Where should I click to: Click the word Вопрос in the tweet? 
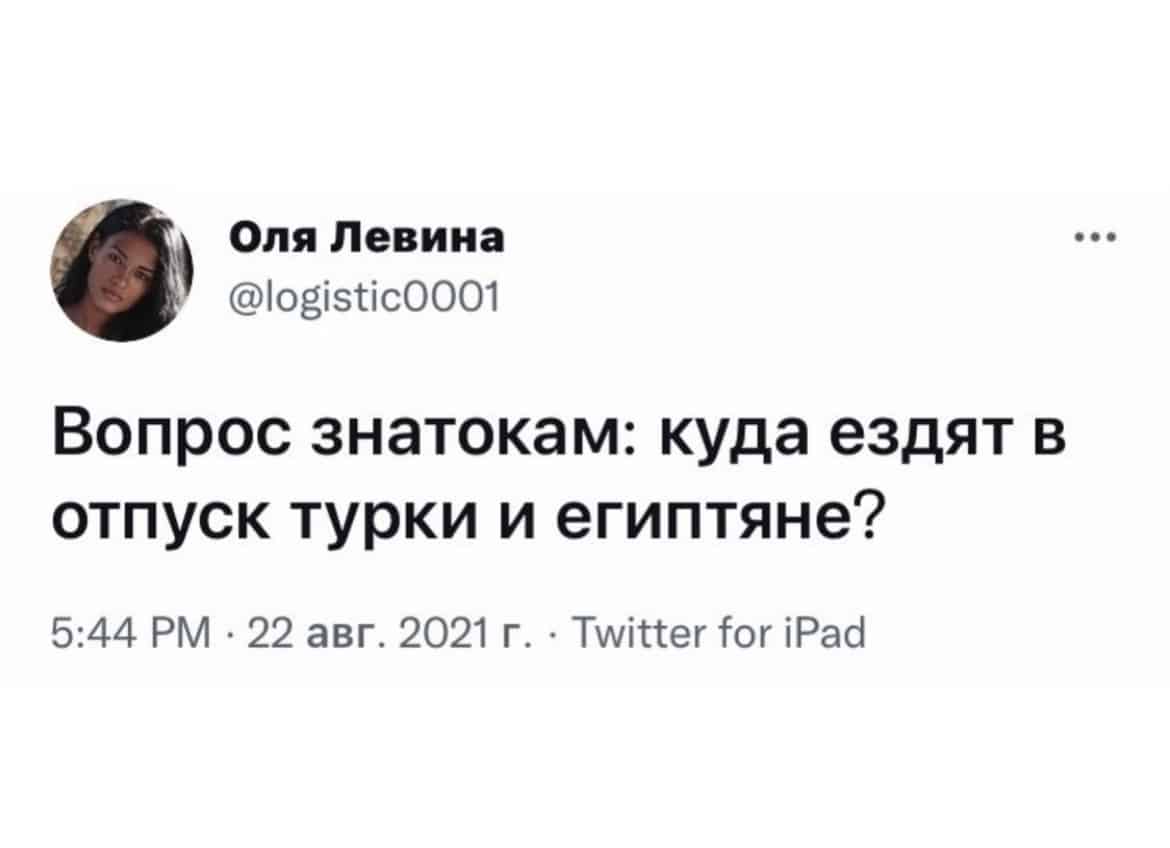coord(172,437)
